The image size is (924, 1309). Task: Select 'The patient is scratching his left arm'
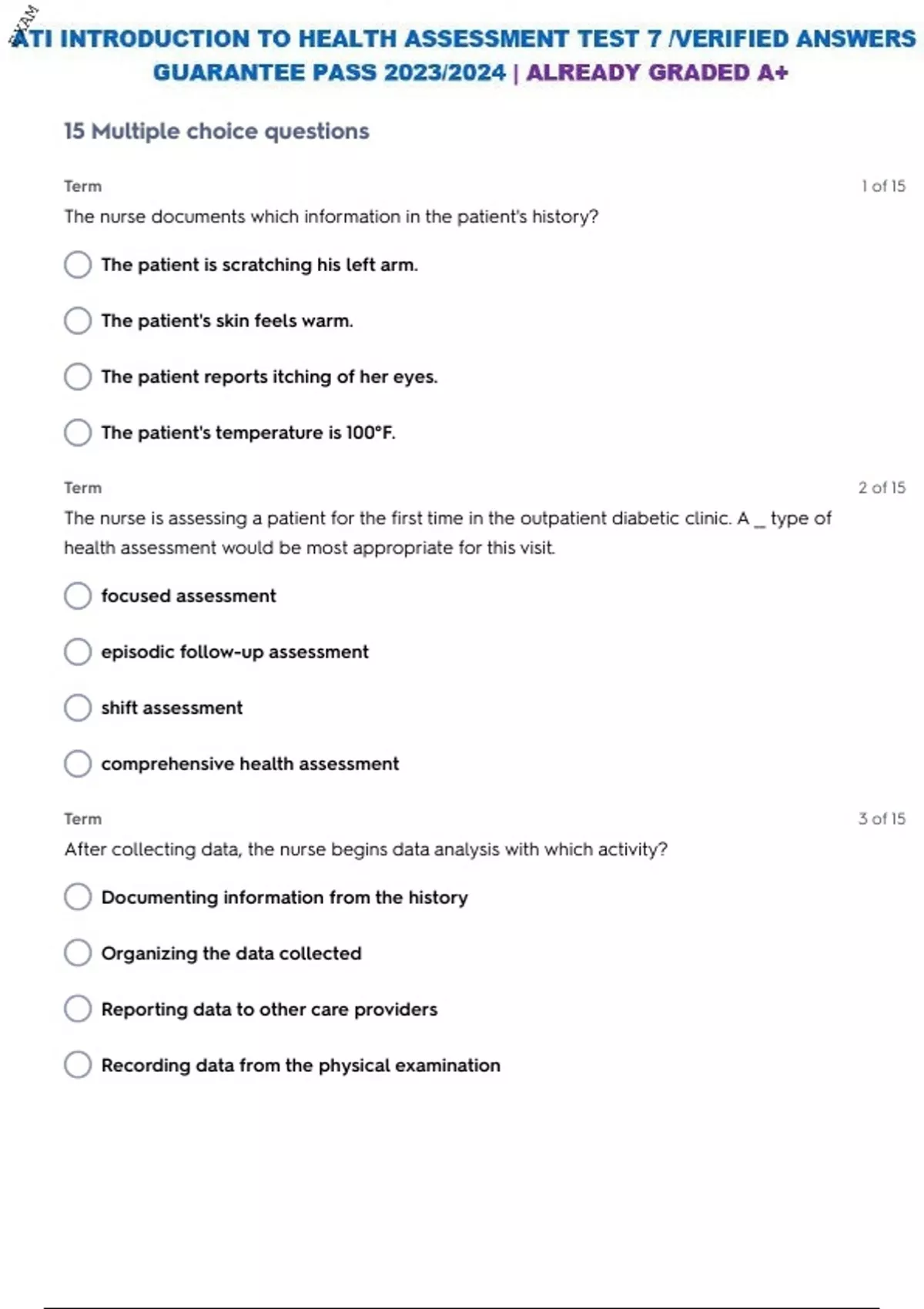78,265
